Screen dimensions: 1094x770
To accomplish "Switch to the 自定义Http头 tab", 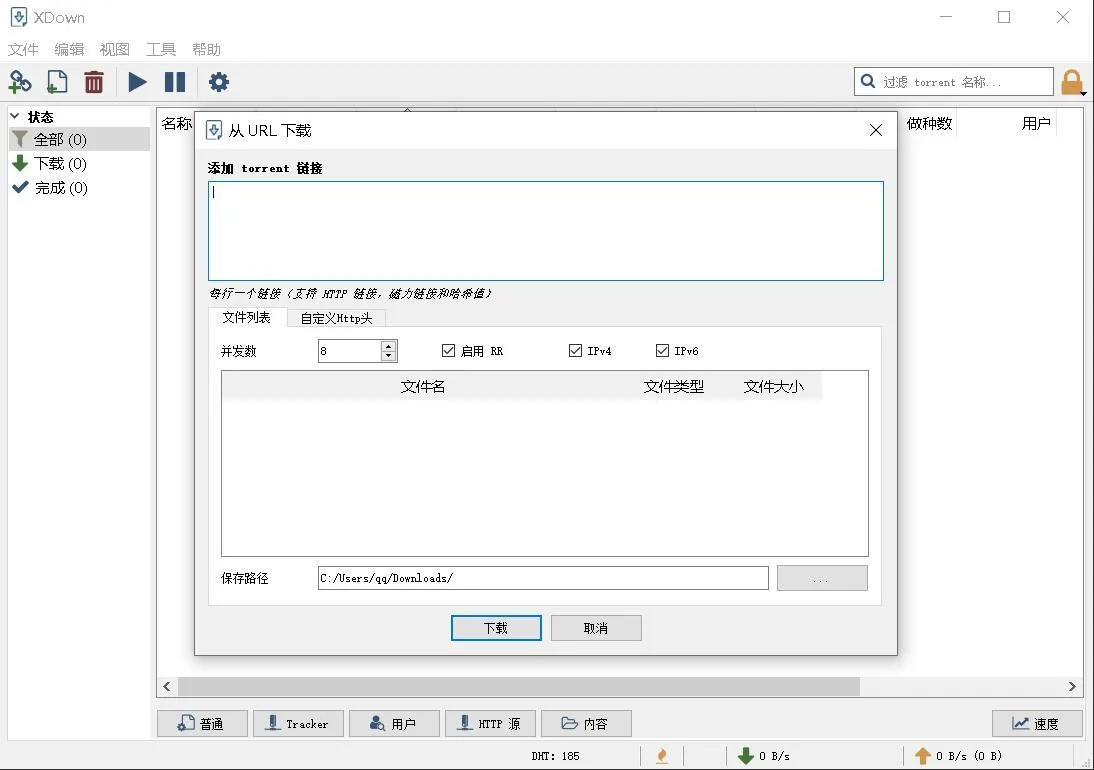I will click(336, 318).
